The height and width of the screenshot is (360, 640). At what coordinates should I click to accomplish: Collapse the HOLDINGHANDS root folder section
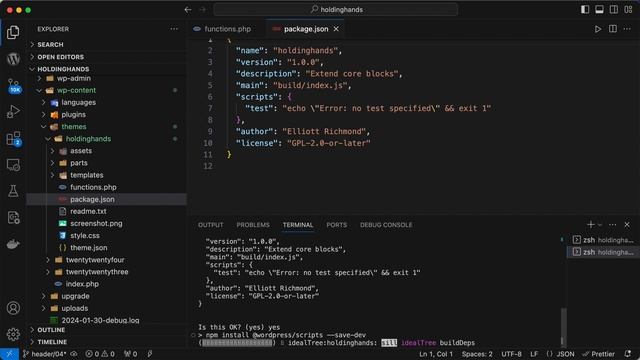(106, 69)
